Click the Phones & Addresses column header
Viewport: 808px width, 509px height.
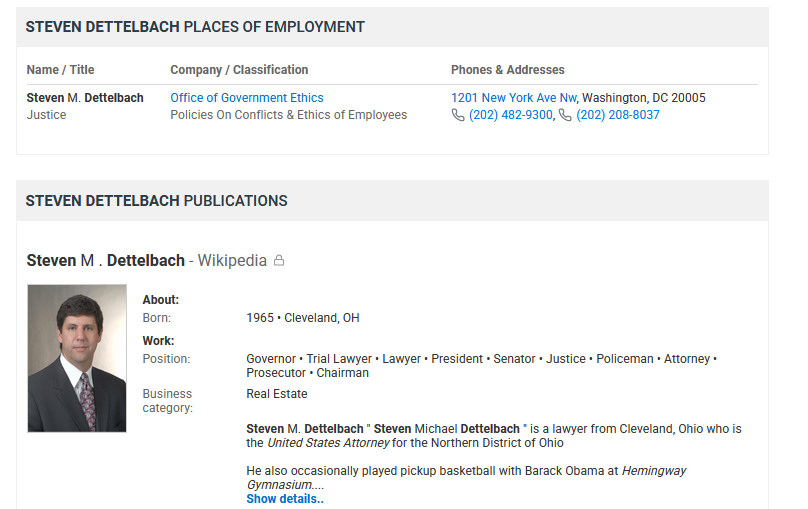[x=508, y=70]
